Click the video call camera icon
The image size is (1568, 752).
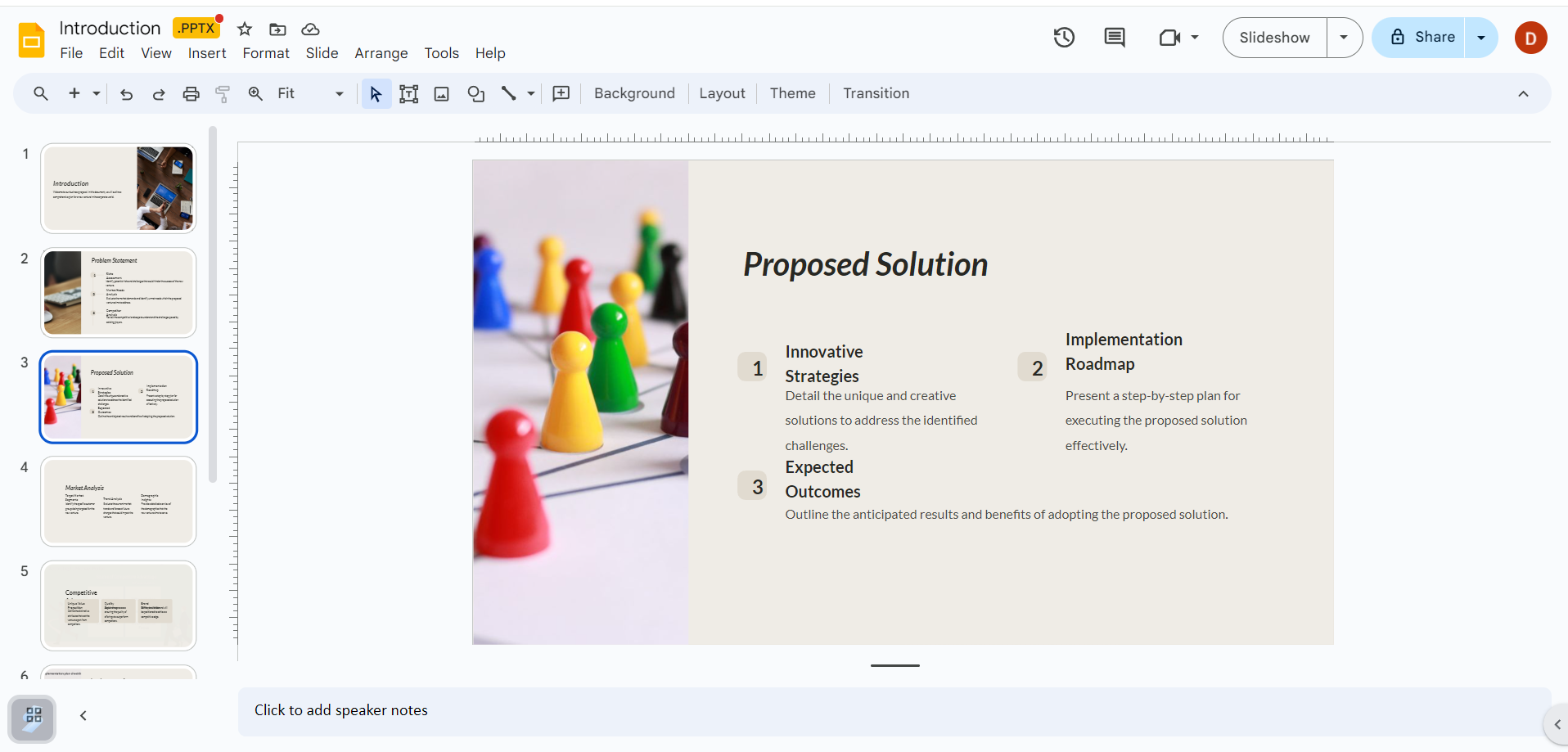tap(1169, 38)
